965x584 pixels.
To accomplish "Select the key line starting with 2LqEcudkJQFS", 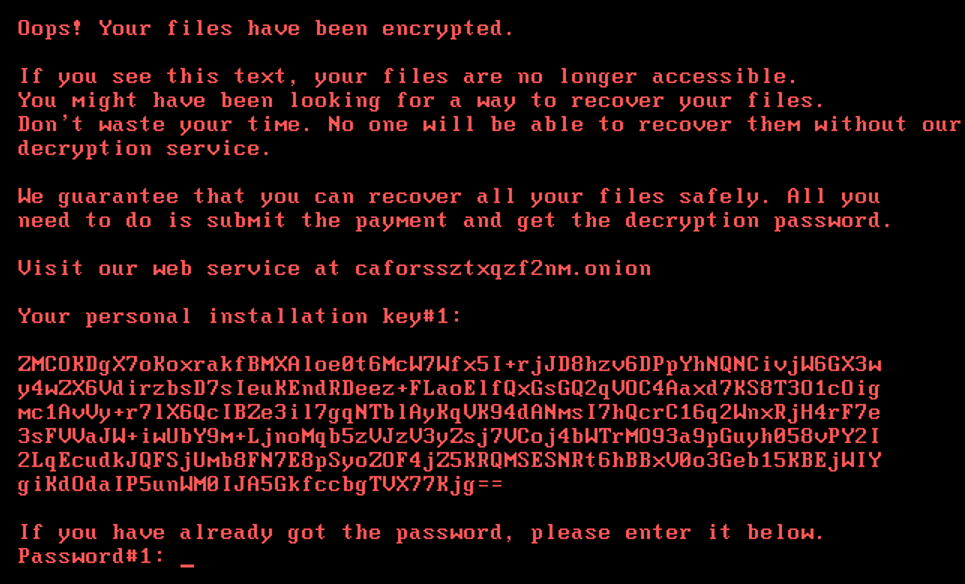I will [449, 461].
